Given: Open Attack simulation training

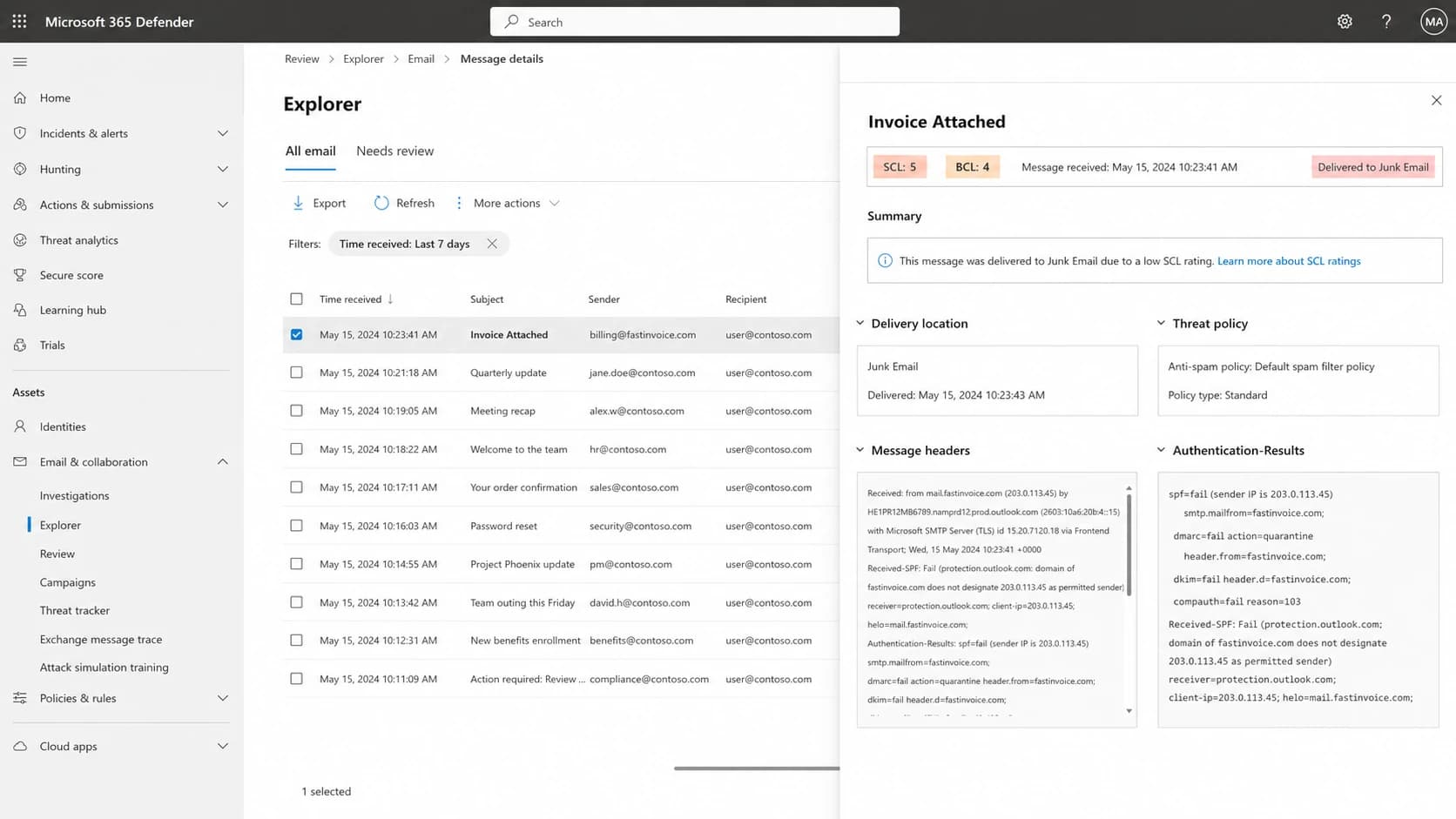Looking at the screenshot, I should 104,667.
